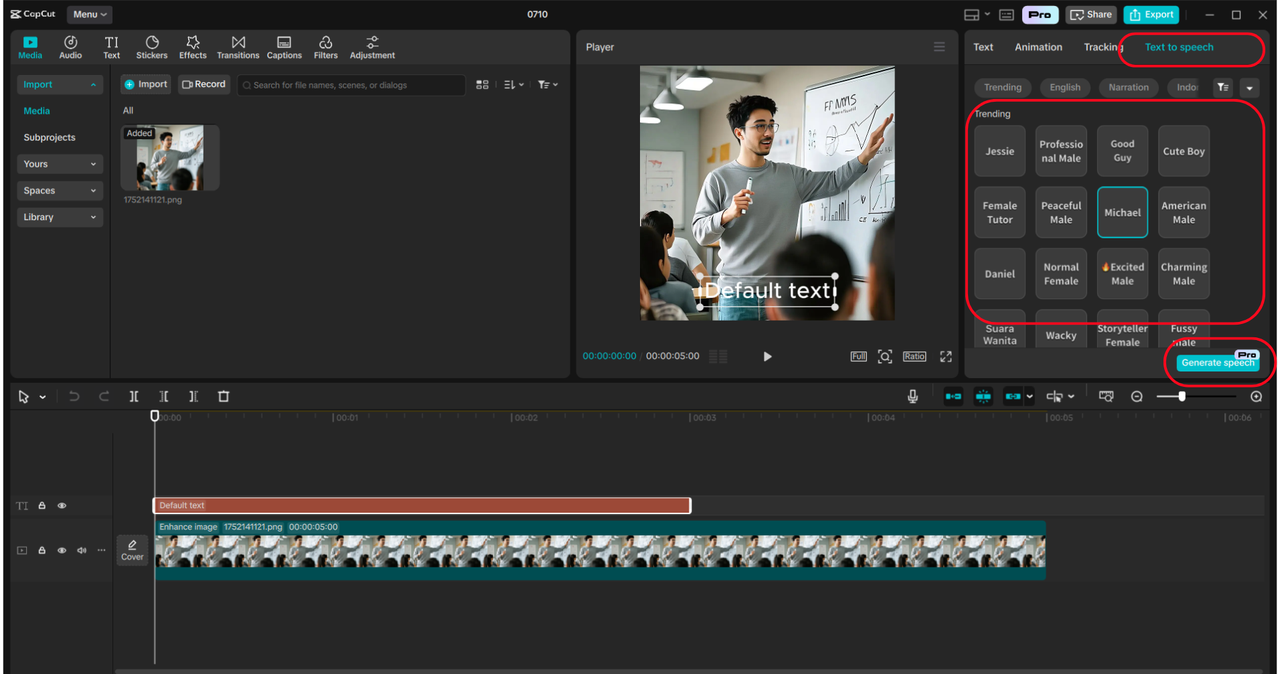1280x674 pixels.
Task: Open the Transitions panel
Action: [x=238, y=47]
